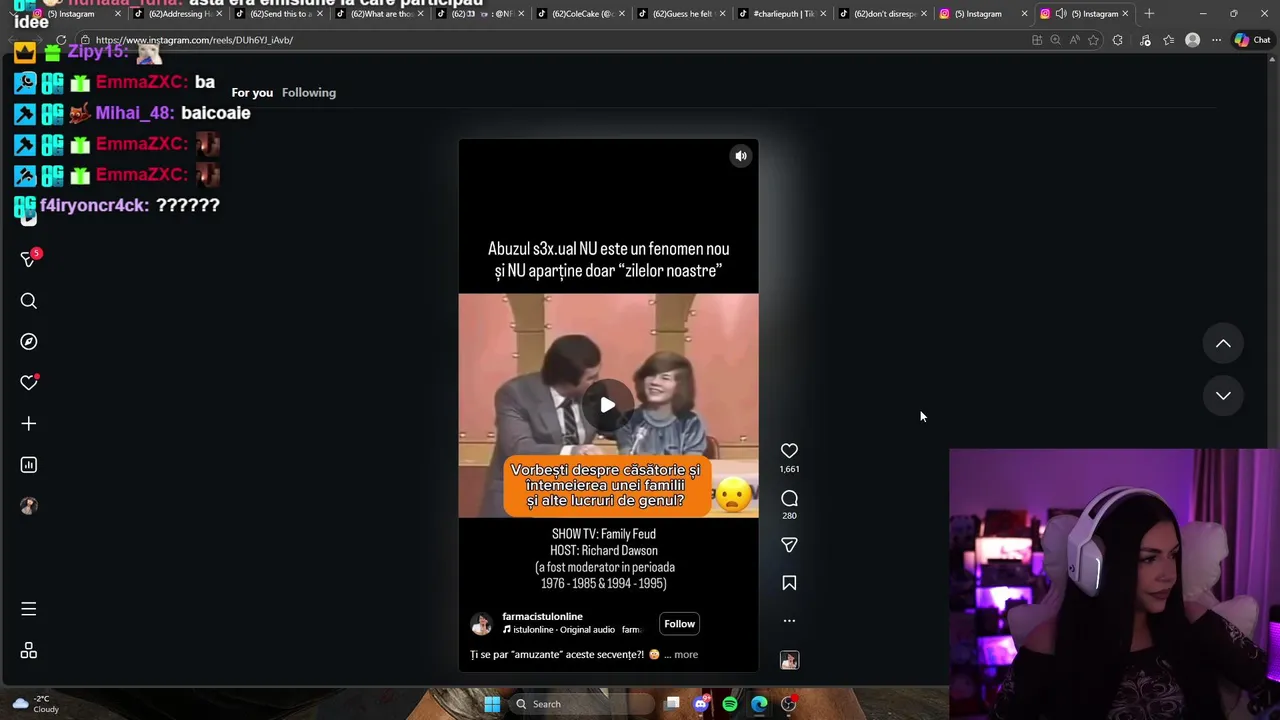
Task: Open split screen app icon in address bar
Action: 1037,40
